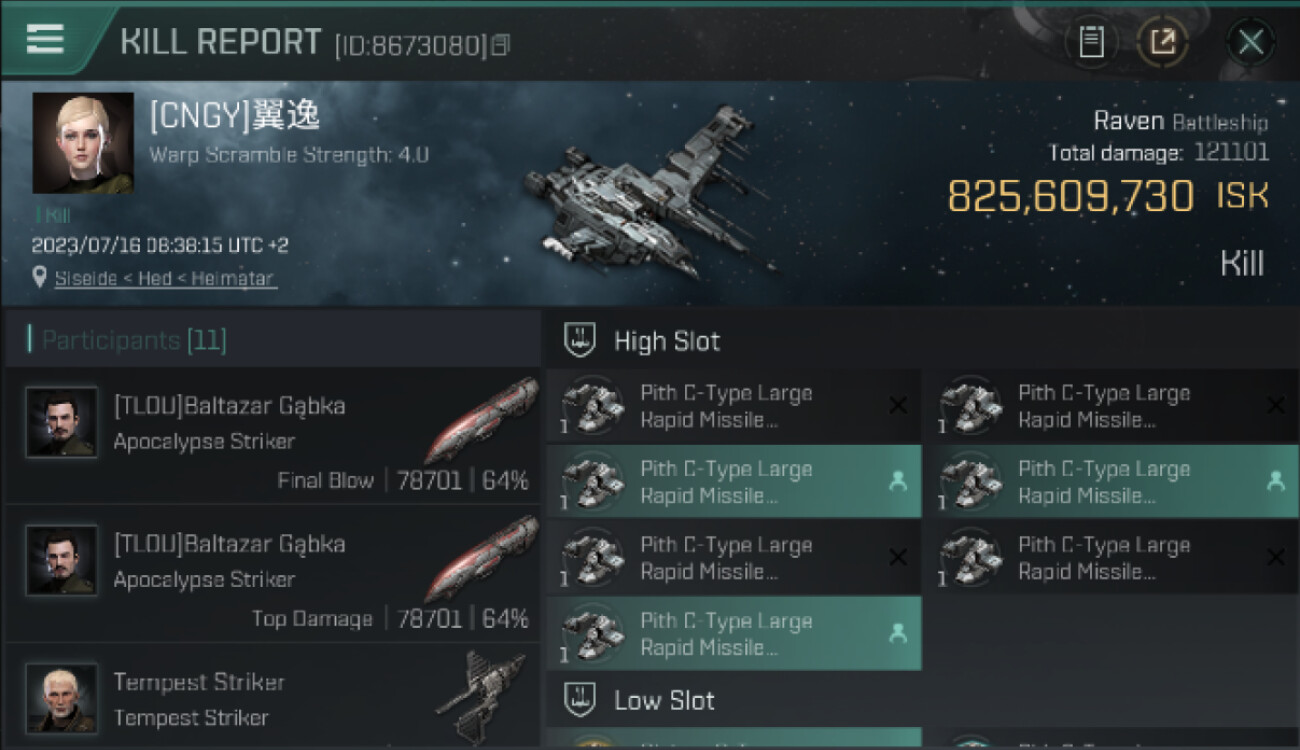1300x750 pixels.
Task: Open the Siseide location link
Action: click(165, 278)
